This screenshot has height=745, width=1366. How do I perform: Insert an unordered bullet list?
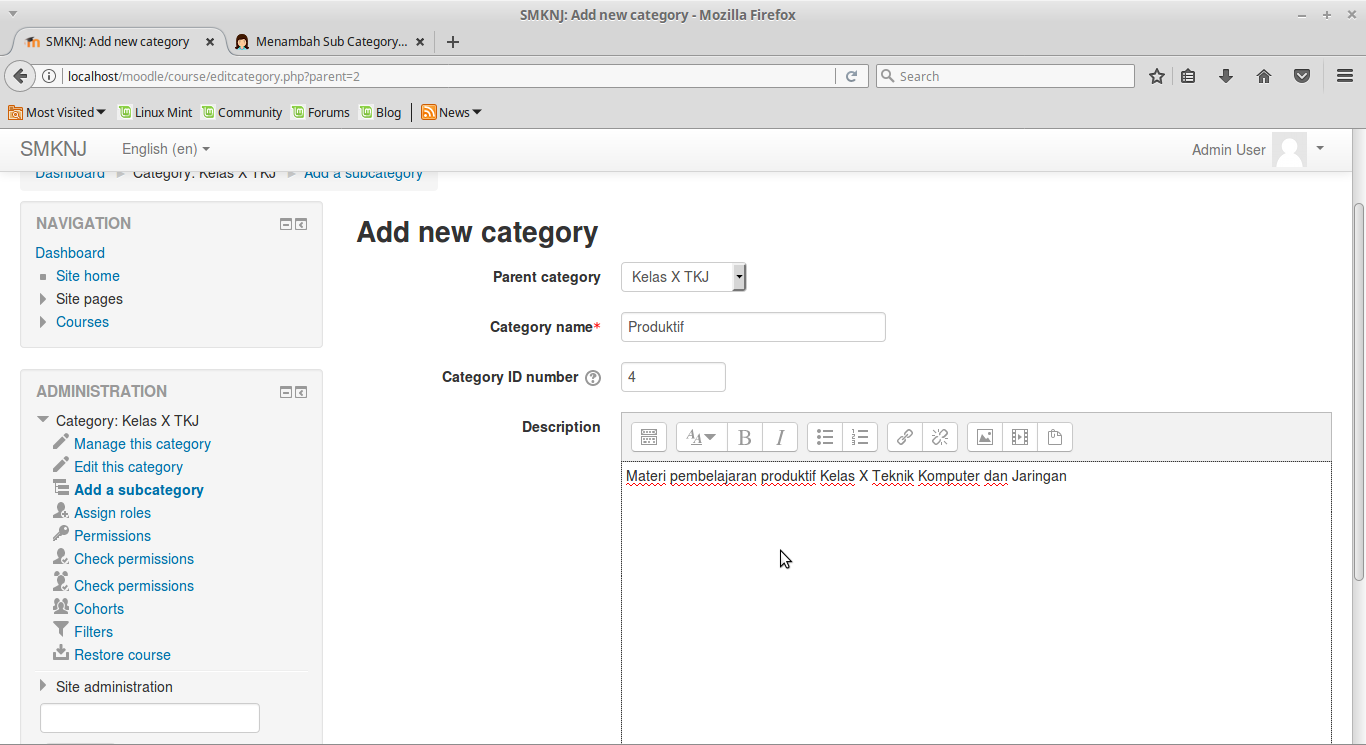click(x=825, y=437)
